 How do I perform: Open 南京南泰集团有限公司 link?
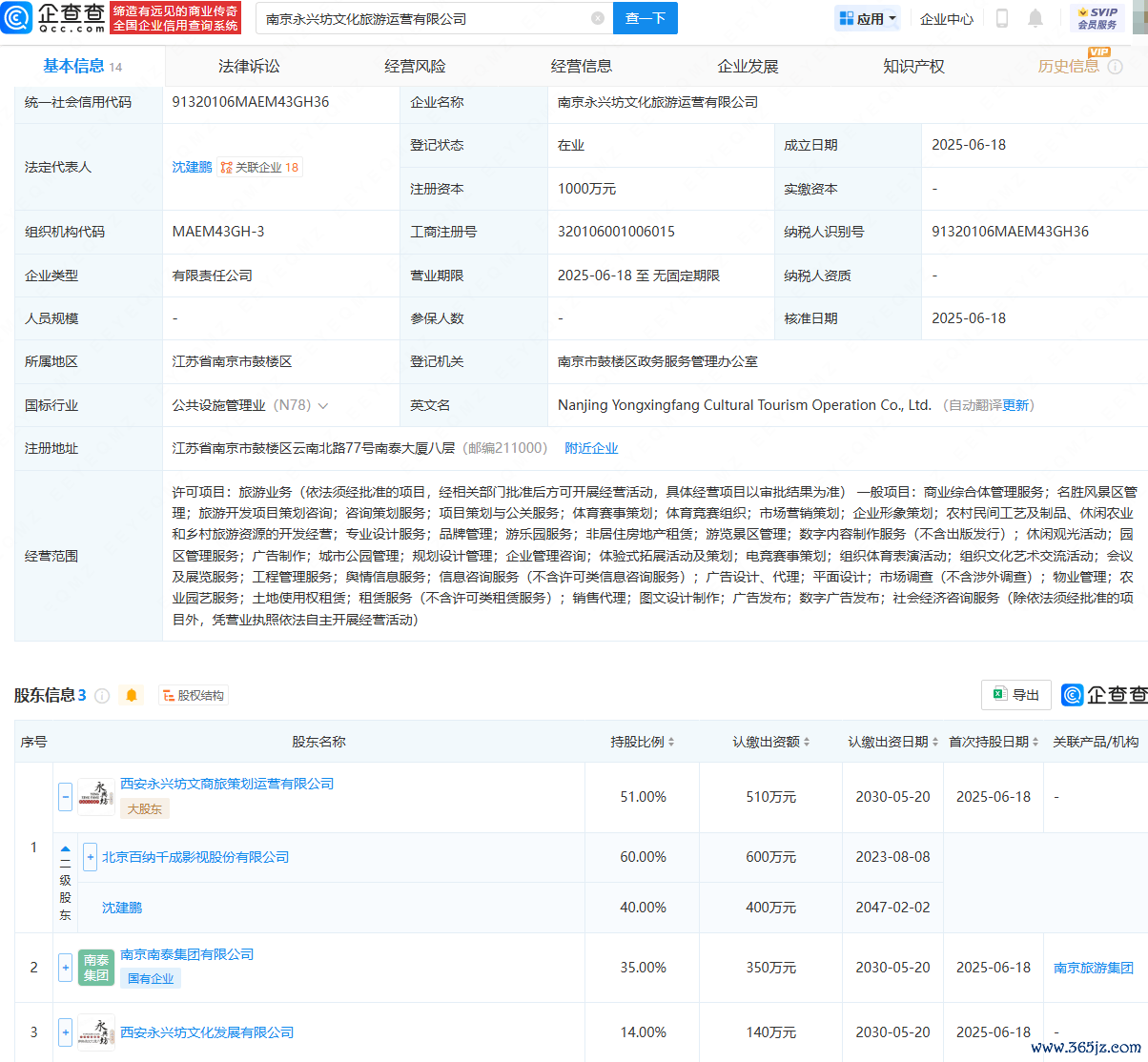(187, 954)
